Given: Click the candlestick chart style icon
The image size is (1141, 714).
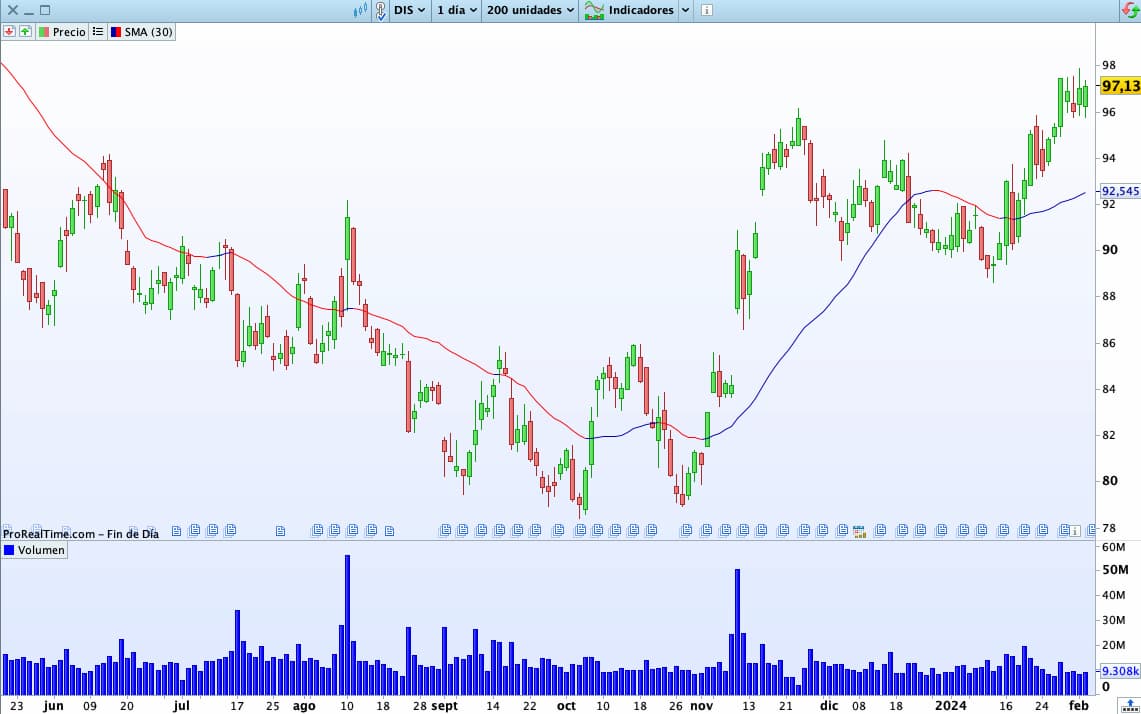Looking at the screenshot, I should [360, 10].
